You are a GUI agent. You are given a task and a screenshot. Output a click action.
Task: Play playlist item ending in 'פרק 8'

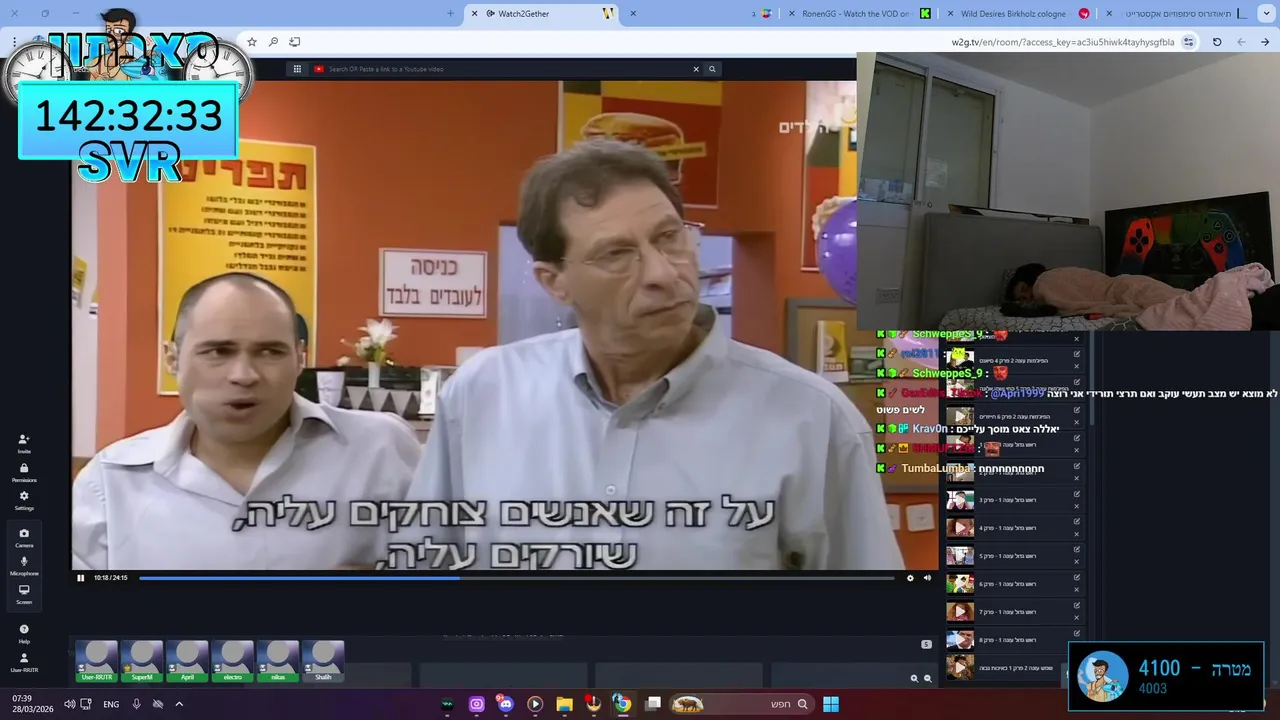(x=960, y=640)
